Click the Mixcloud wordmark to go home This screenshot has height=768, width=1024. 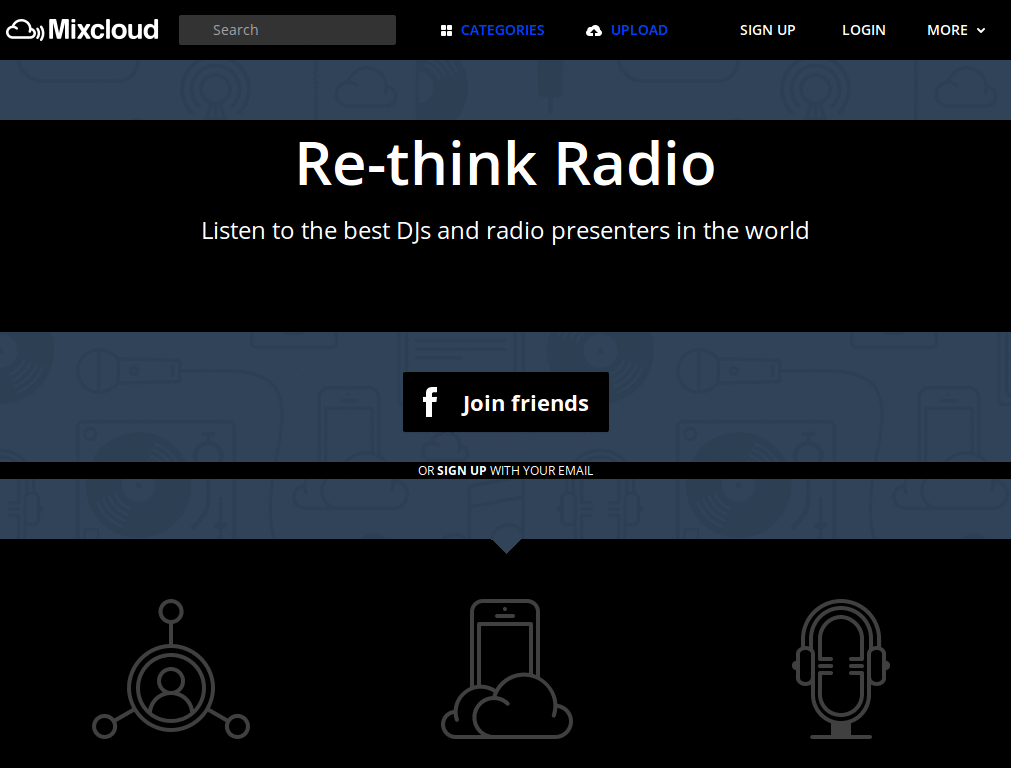103,29
